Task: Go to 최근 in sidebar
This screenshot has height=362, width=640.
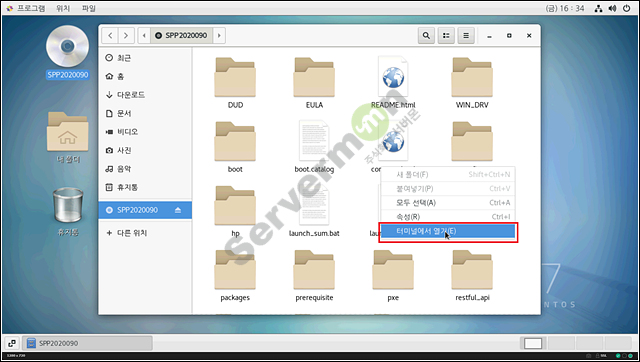Action: click(145, 58)
